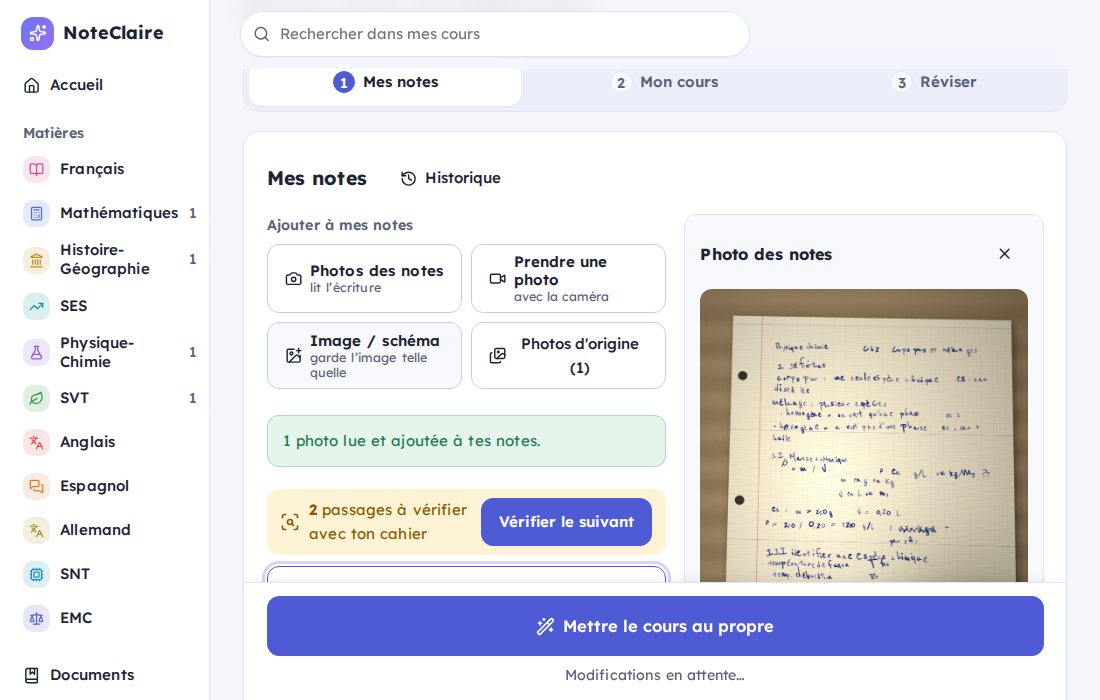Click Mettre le cours au propre
Image resolution: width=1100 pixels, height=700 pixels.
click(x=655, y=626)
